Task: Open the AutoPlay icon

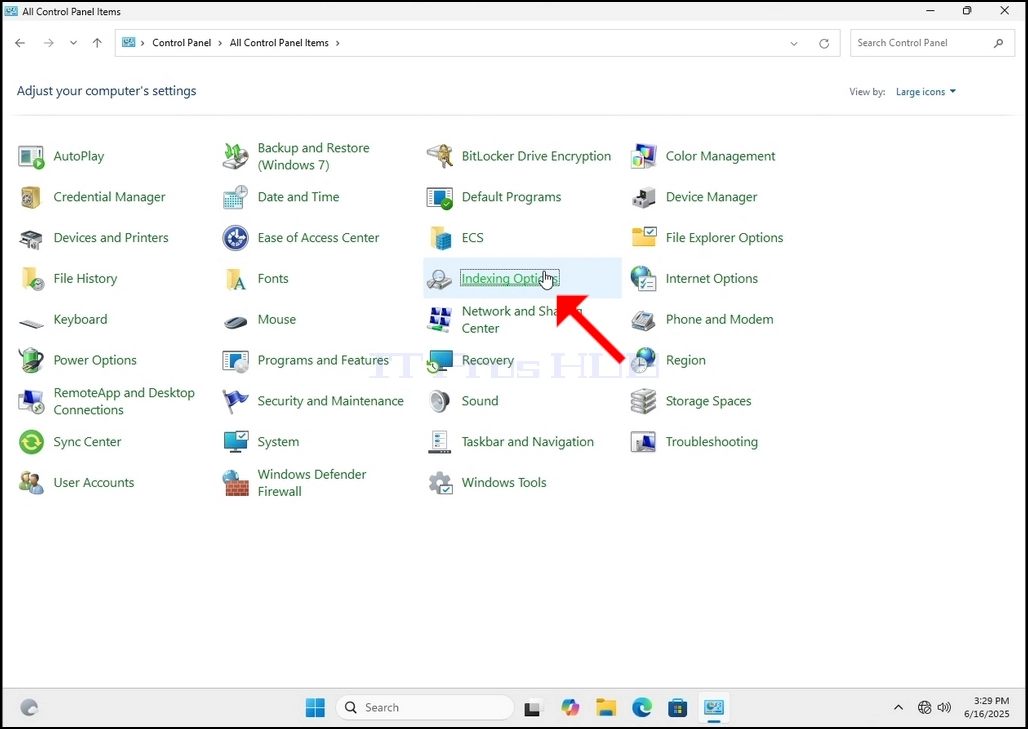Action: 31,157
